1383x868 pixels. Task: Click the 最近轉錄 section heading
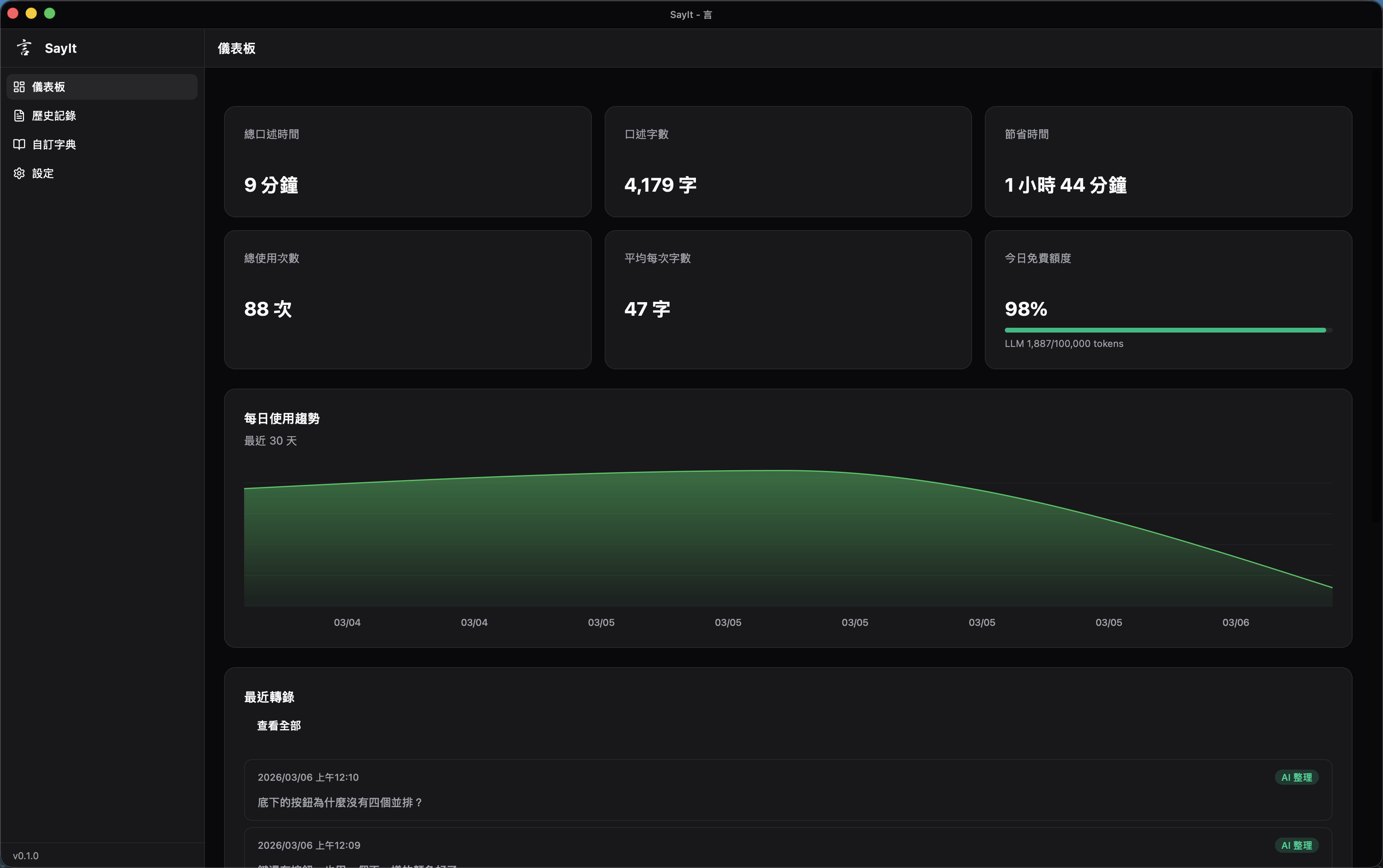click(x=269, y=697)
